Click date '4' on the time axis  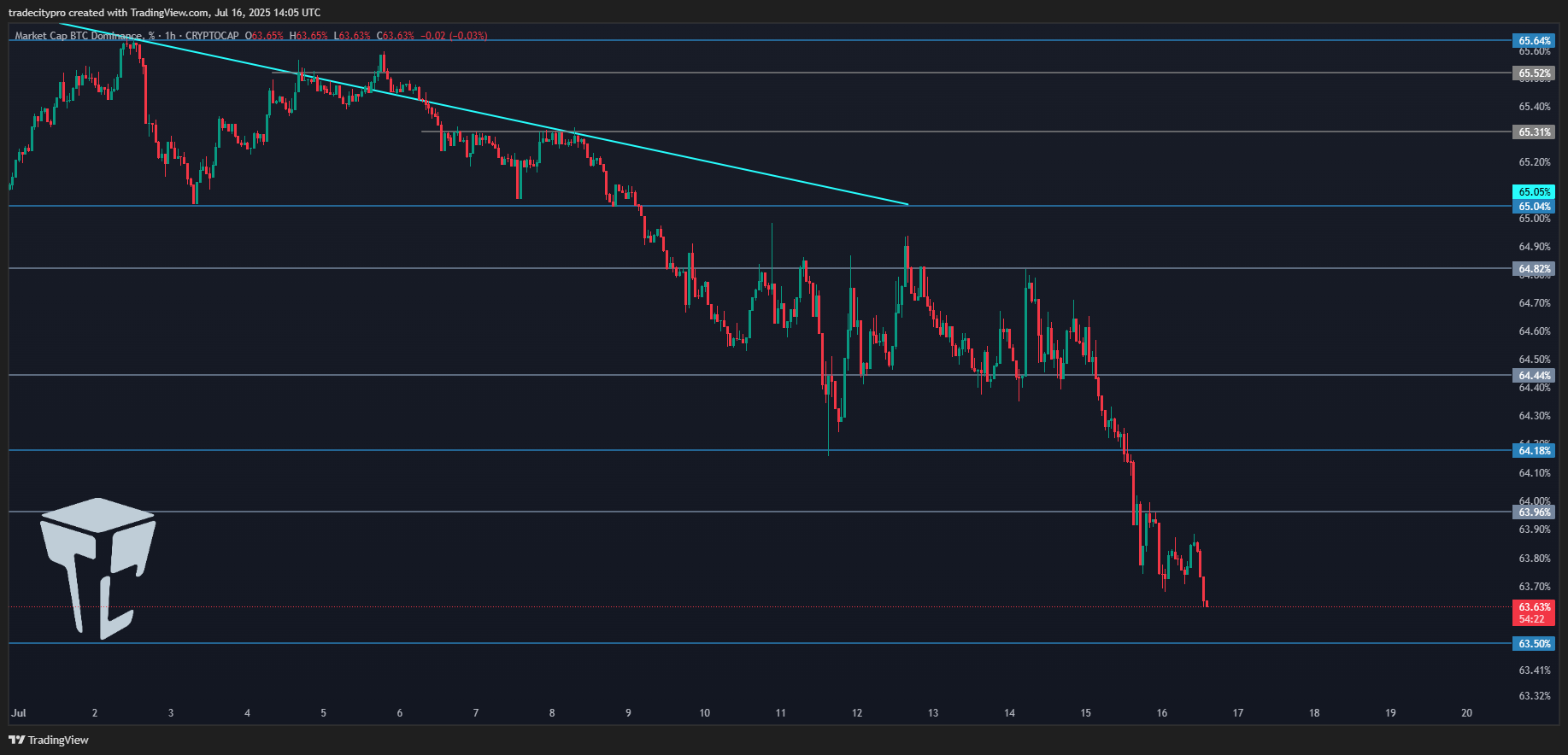[248, 713]
